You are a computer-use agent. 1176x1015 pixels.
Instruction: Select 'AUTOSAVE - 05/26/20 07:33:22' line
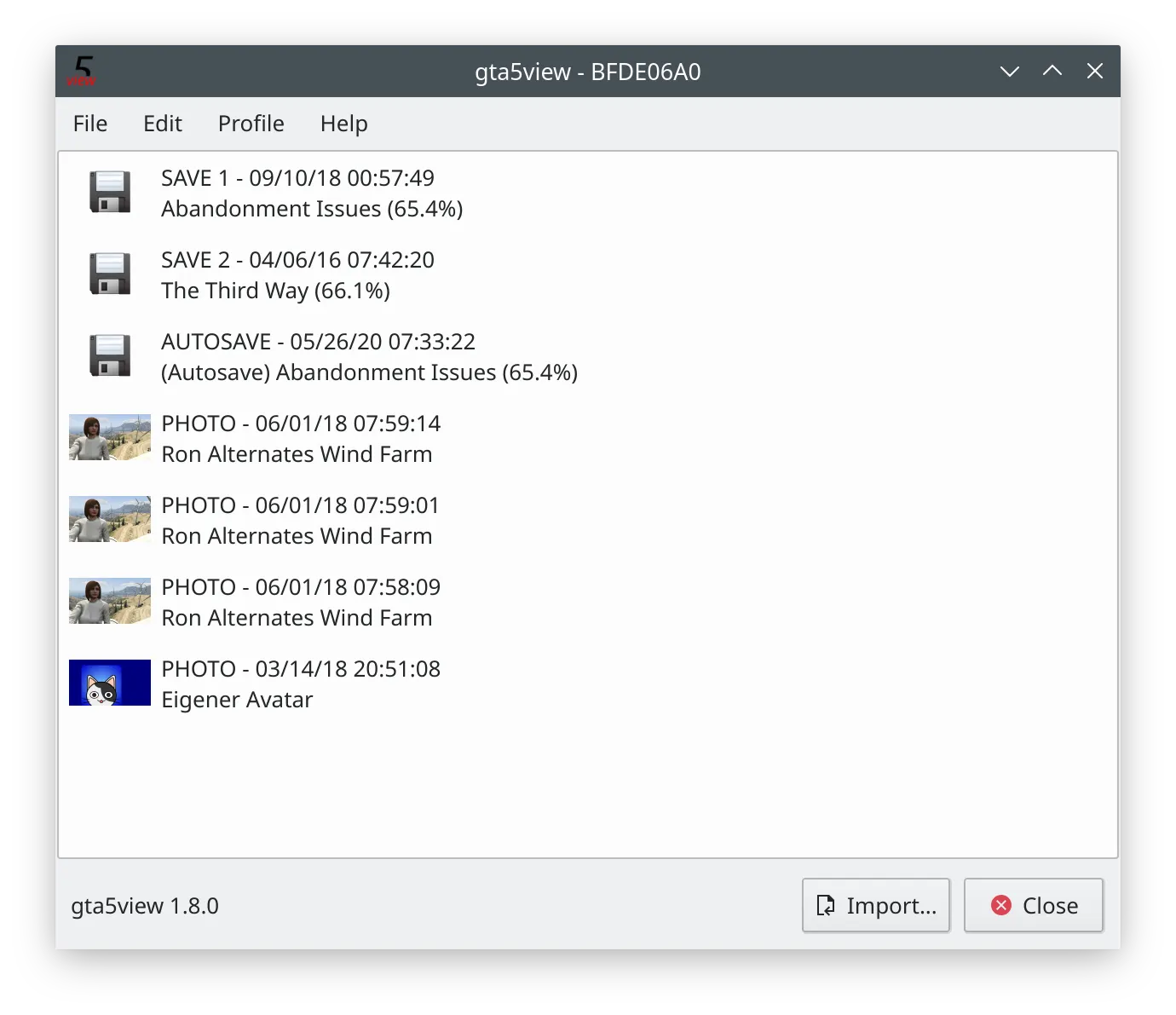coord(319,342)
